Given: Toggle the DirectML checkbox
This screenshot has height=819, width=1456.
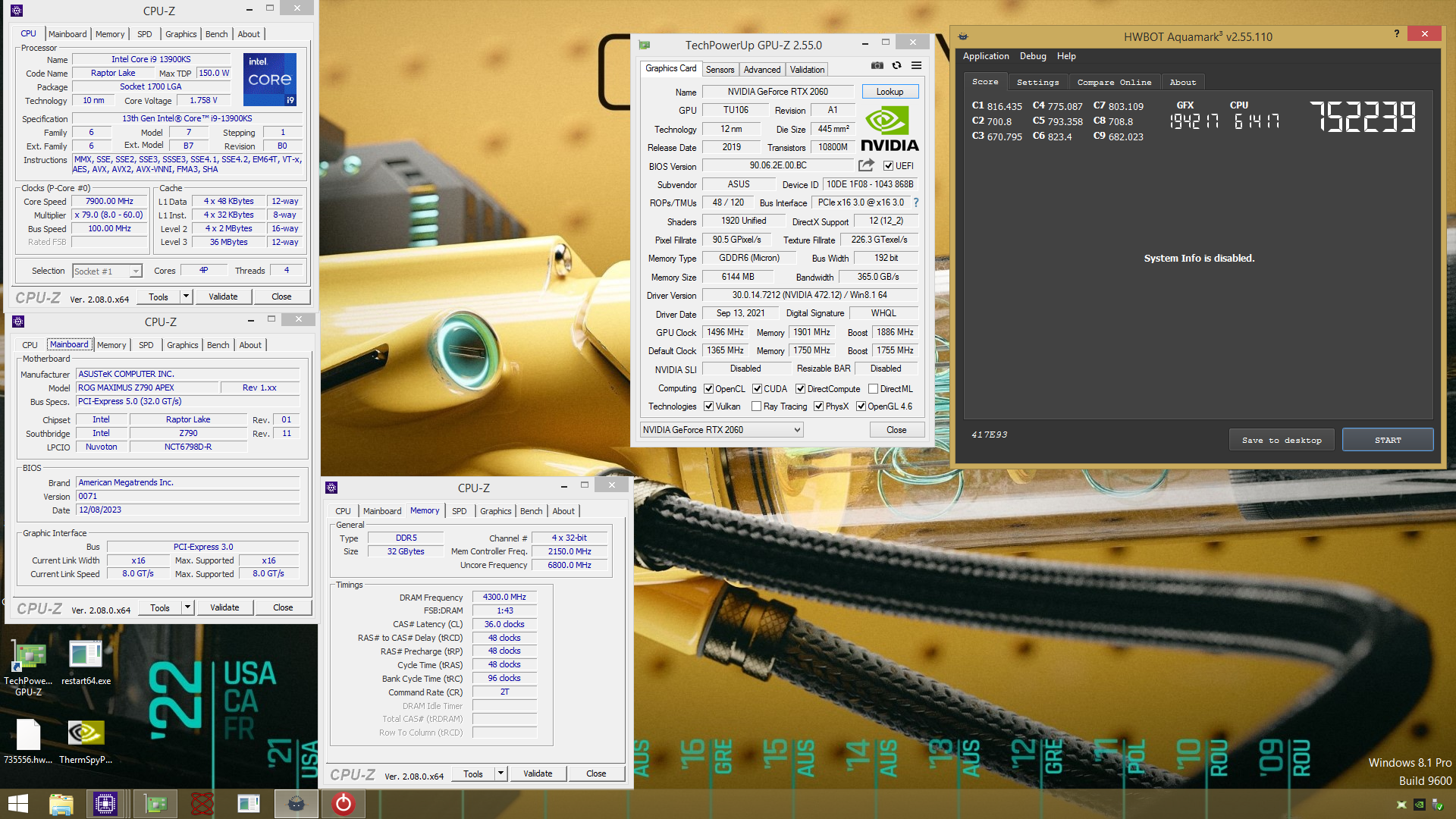Looking at the screenshot, I should point(873,388).
